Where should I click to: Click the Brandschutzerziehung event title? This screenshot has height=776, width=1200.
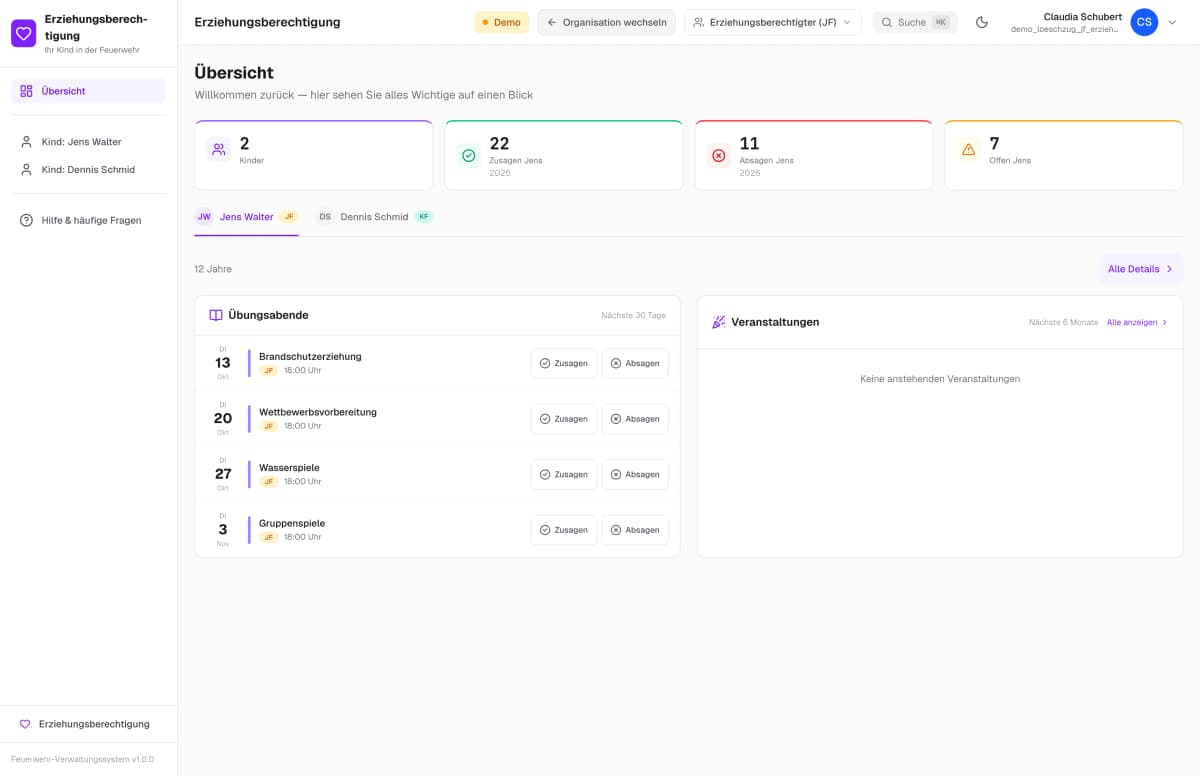[x=310, y=357]
